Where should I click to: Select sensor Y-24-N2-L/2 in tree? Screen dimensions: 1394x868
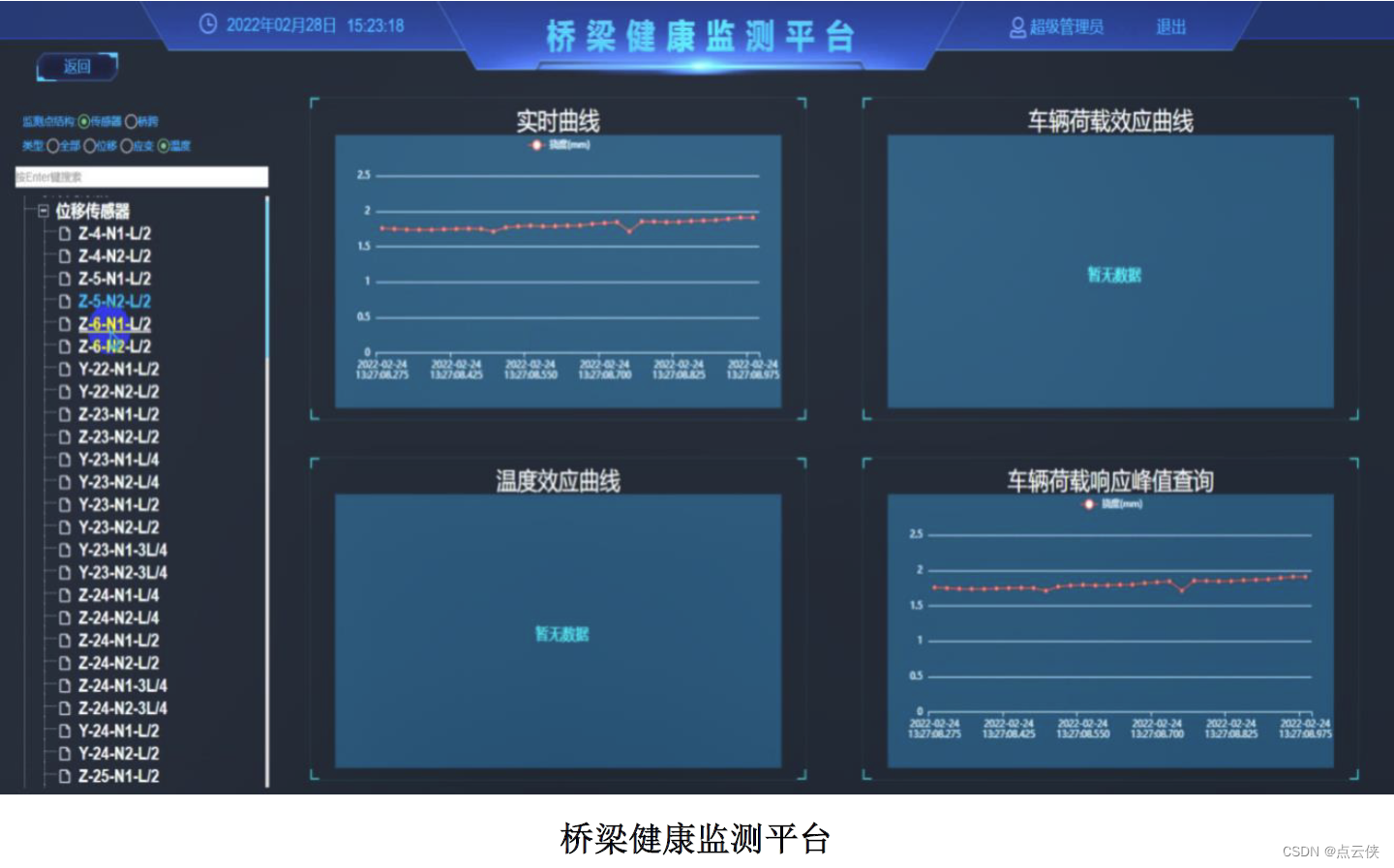tap(118, 754)
